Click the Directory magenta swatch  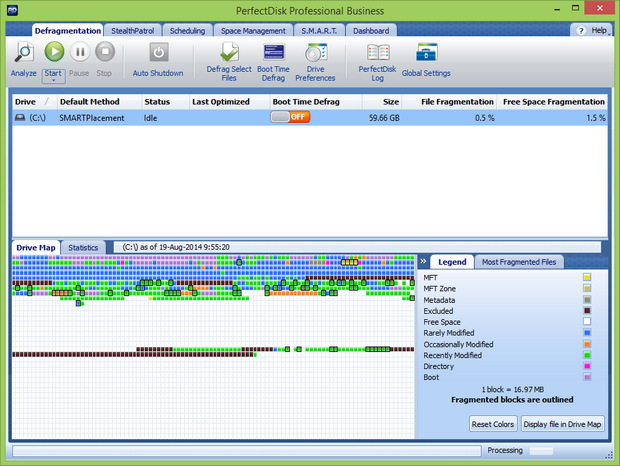(x=587, y=366)
